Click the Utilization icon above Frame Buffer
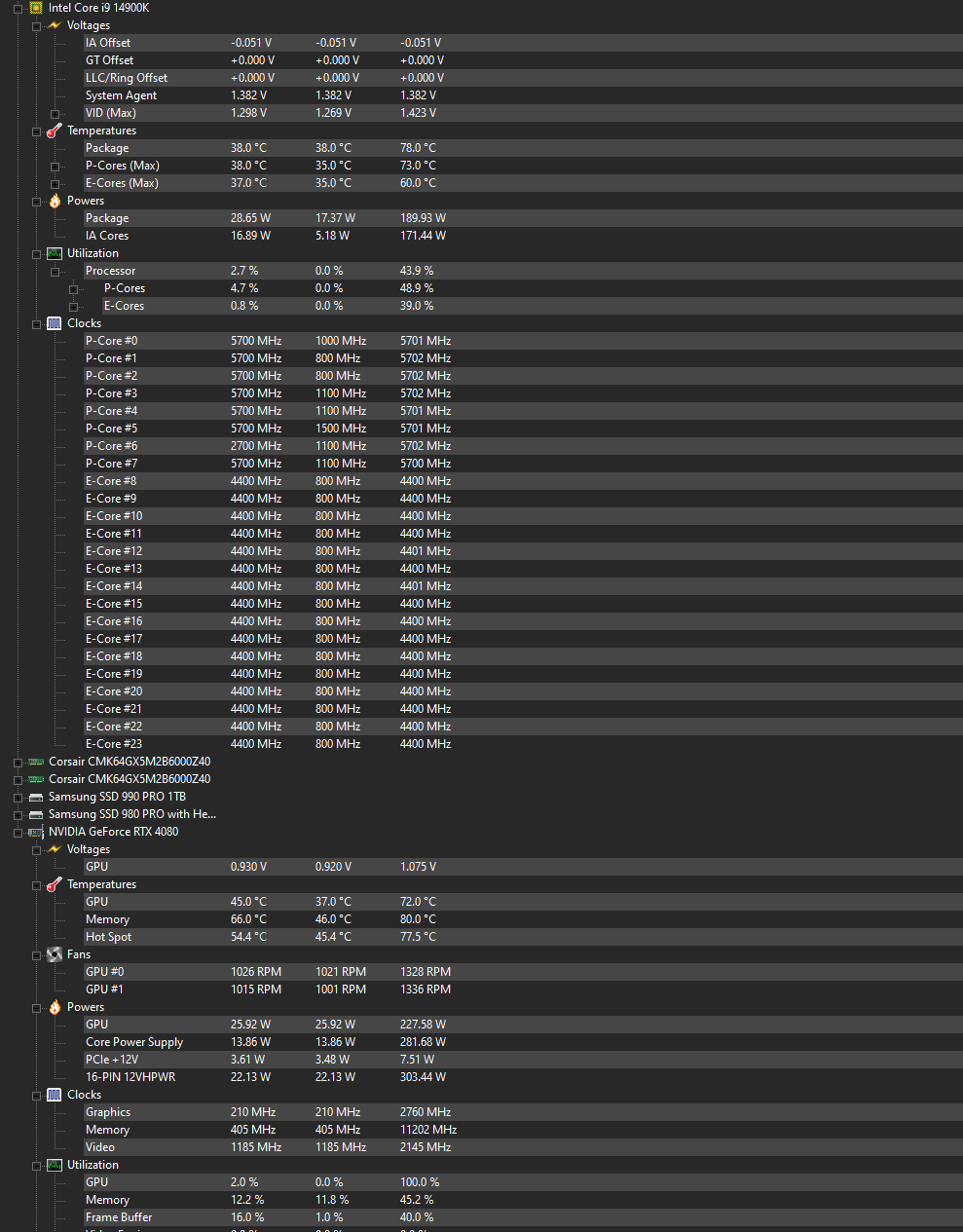Screen dimensions: 963x1232 55,1165
